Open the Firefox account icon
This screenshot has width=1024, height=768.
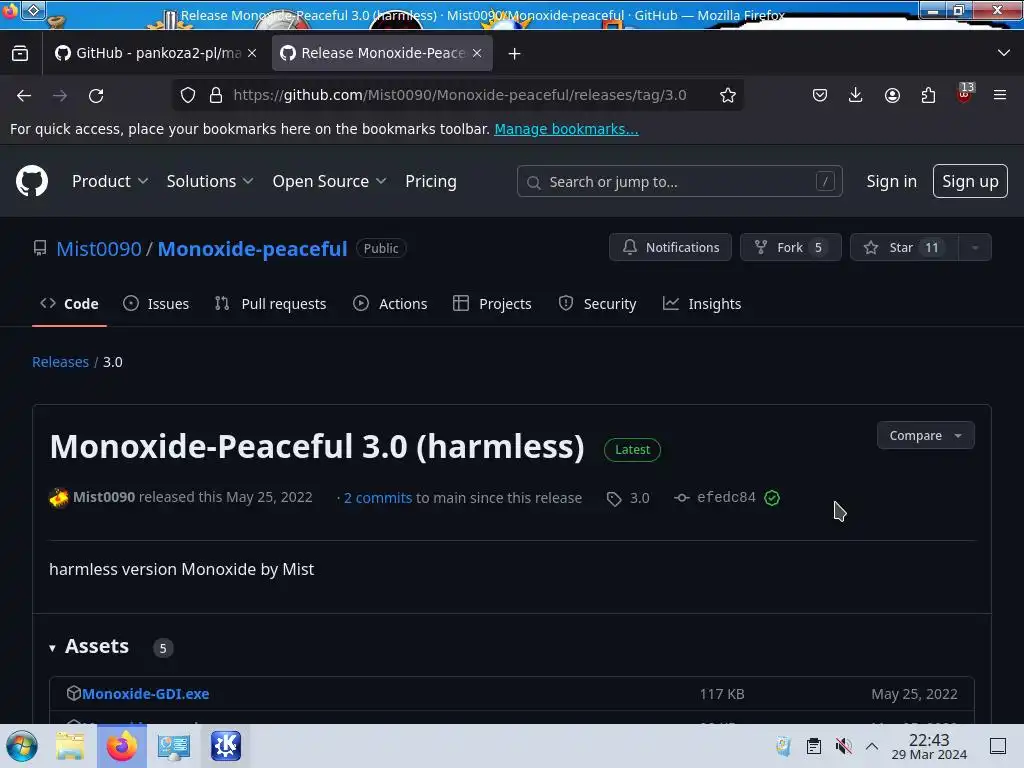[892, 95]
